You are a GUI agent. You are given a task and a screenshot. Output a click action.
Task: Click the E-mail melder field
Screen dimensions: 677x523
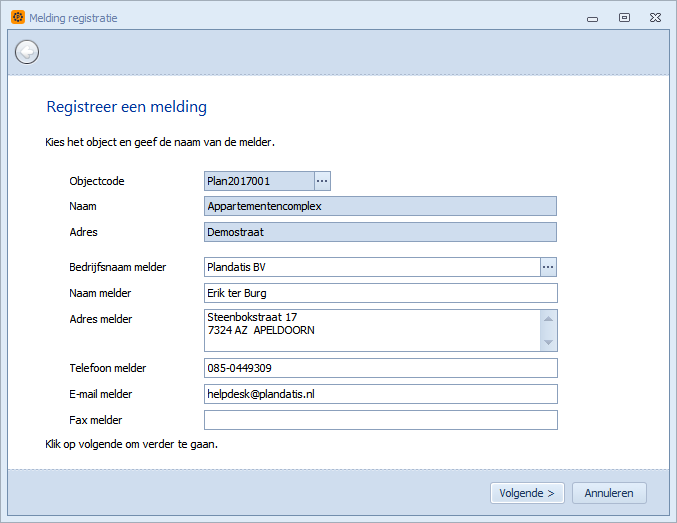381,394
